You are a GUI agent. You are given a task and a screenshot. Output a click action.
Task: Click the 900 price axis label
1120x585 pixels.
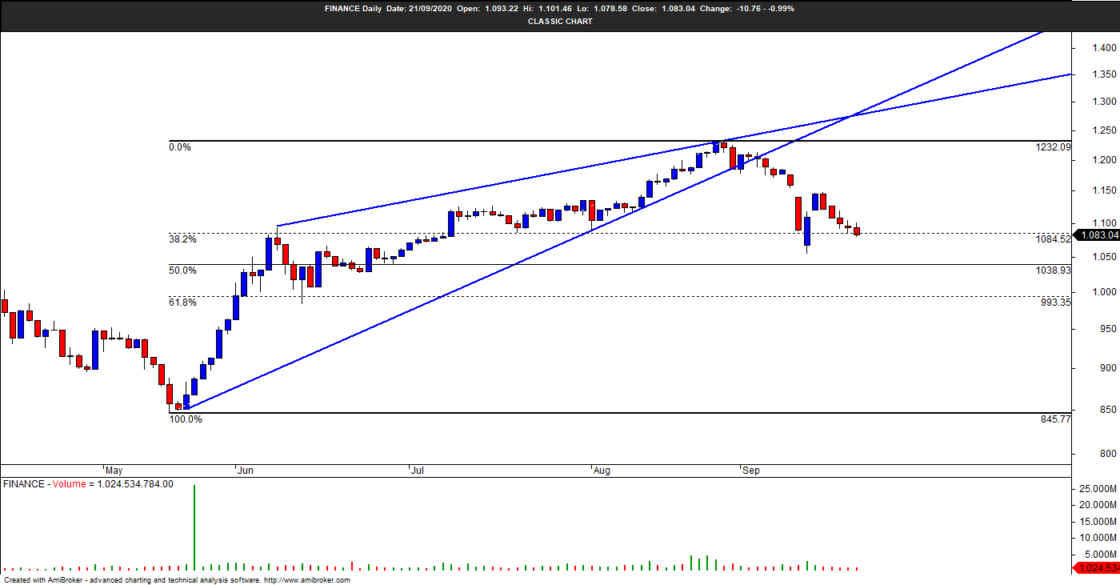tap(1109, 369)
